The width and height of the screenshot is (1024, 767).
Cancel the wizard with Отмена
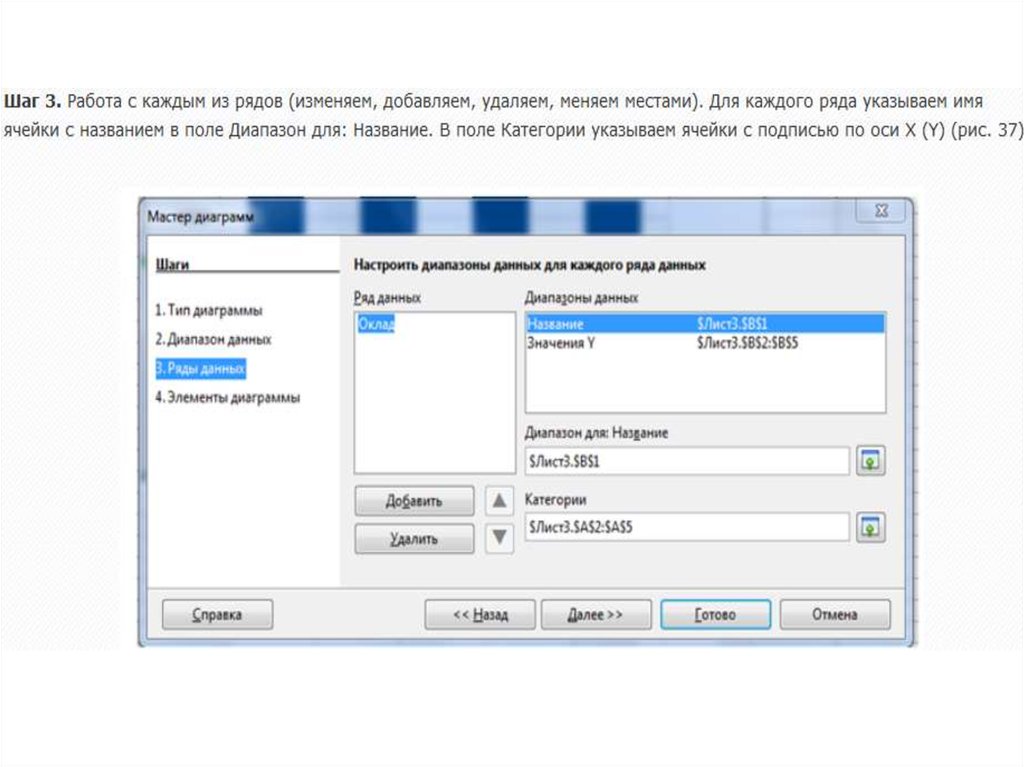click(834, 615)
